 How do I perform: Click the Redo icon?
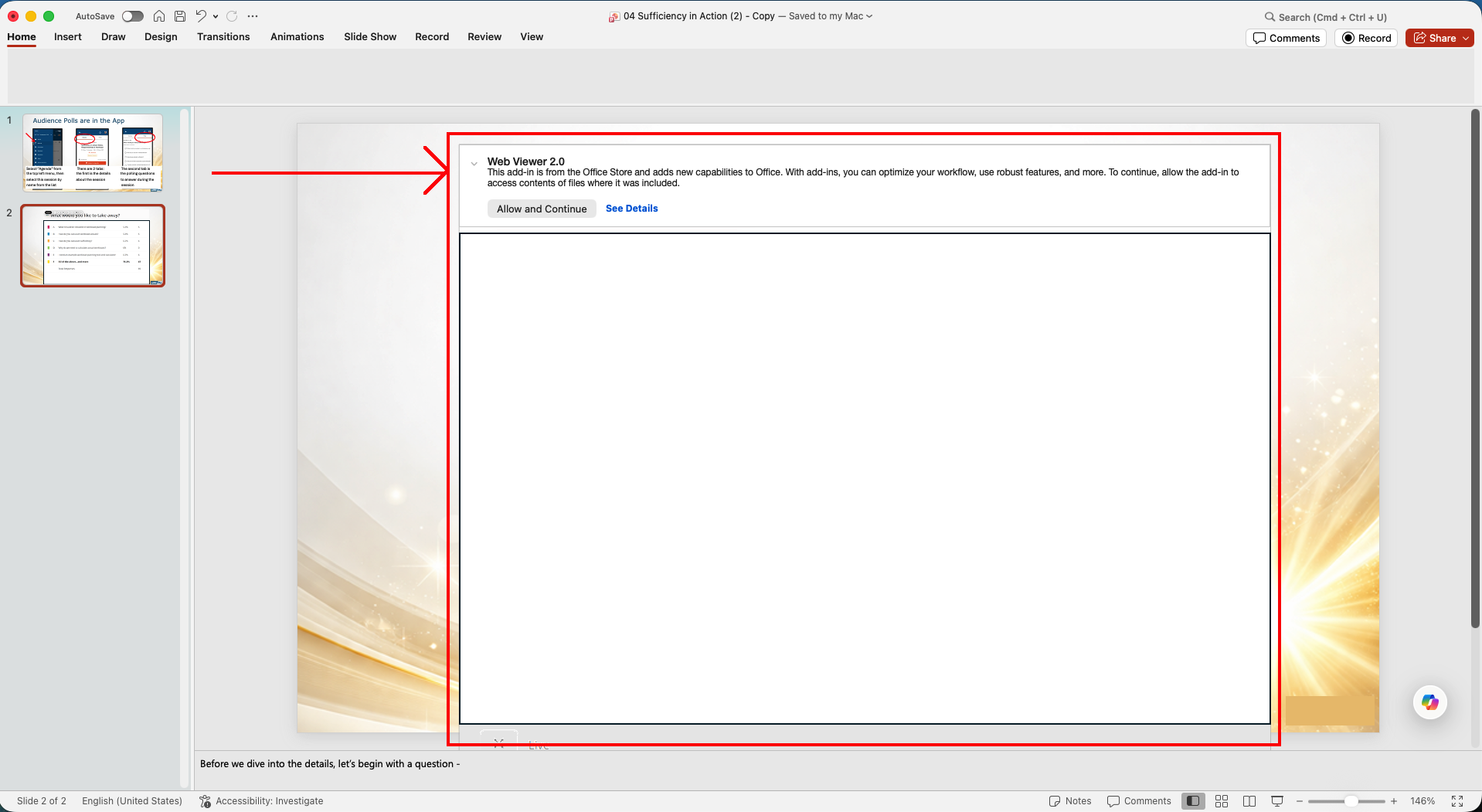click(232, 16)
